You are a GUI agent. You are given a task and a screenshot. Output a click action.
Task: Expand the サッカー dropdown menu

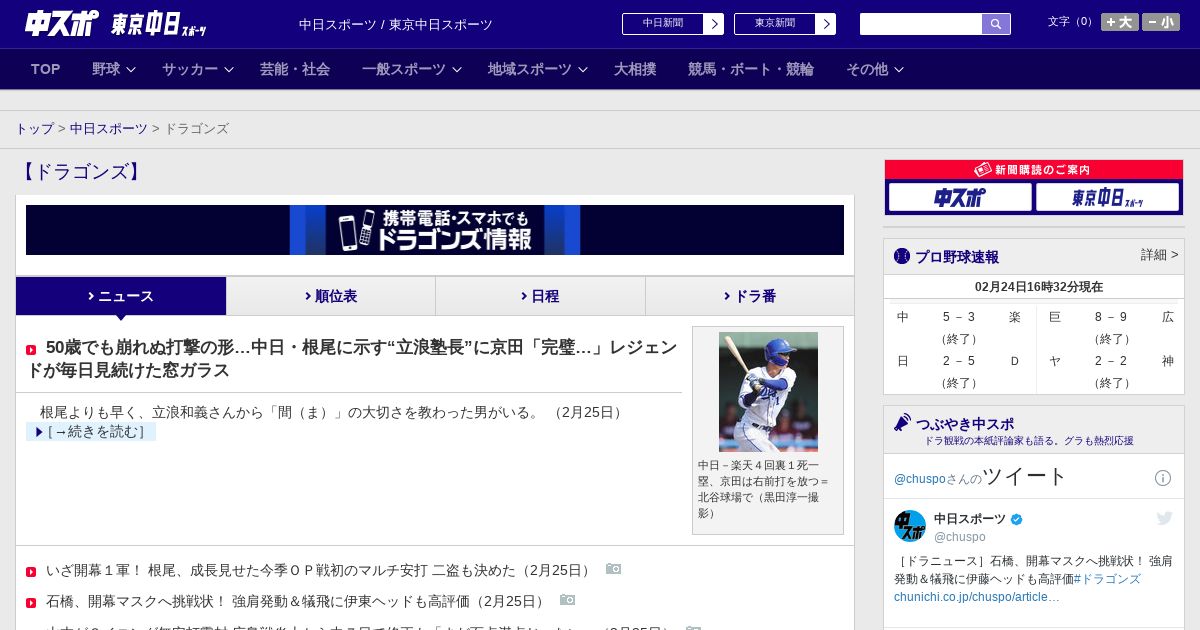tap(198, 69)
